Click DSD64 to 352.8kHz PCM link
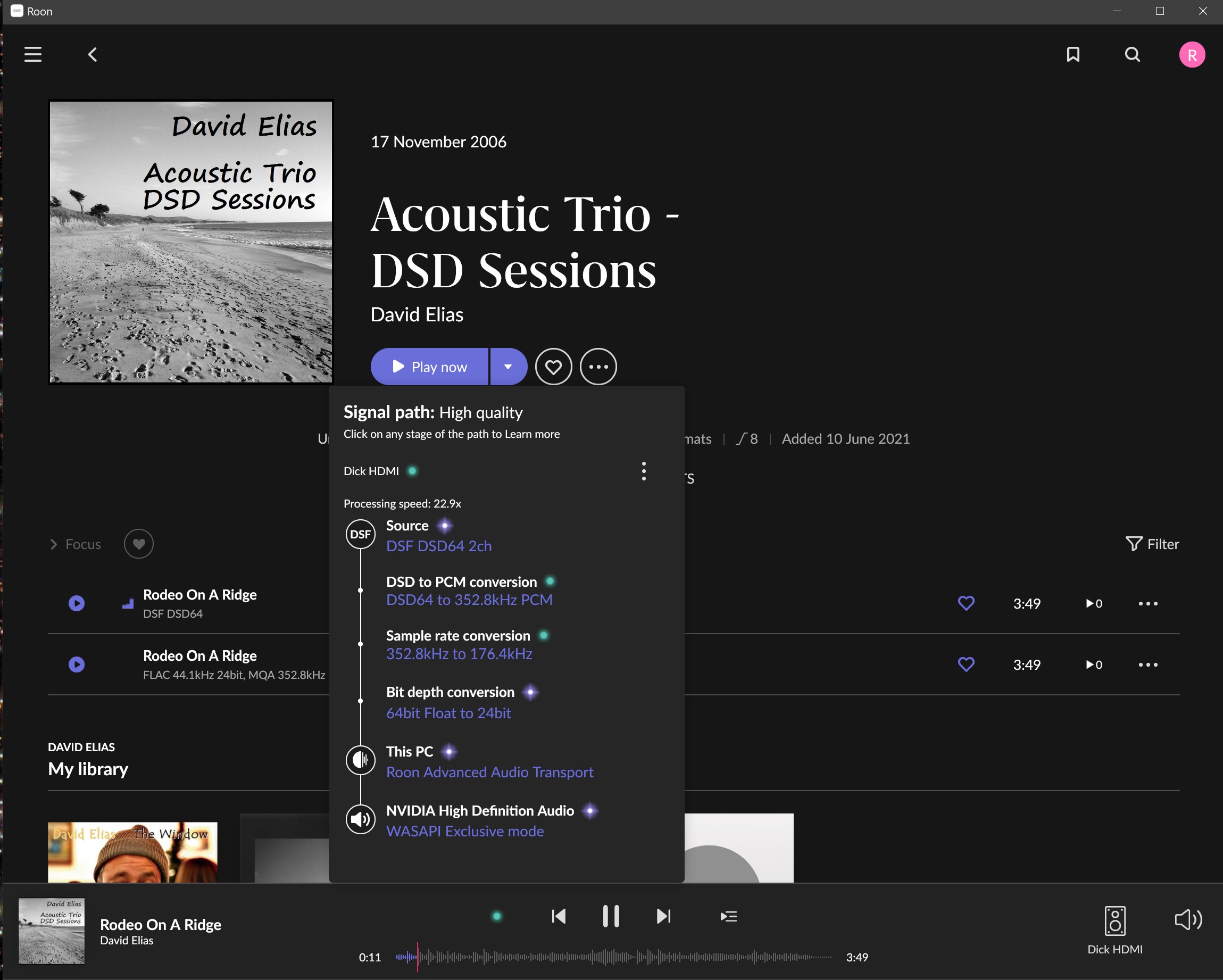 (x=469, y=600)
